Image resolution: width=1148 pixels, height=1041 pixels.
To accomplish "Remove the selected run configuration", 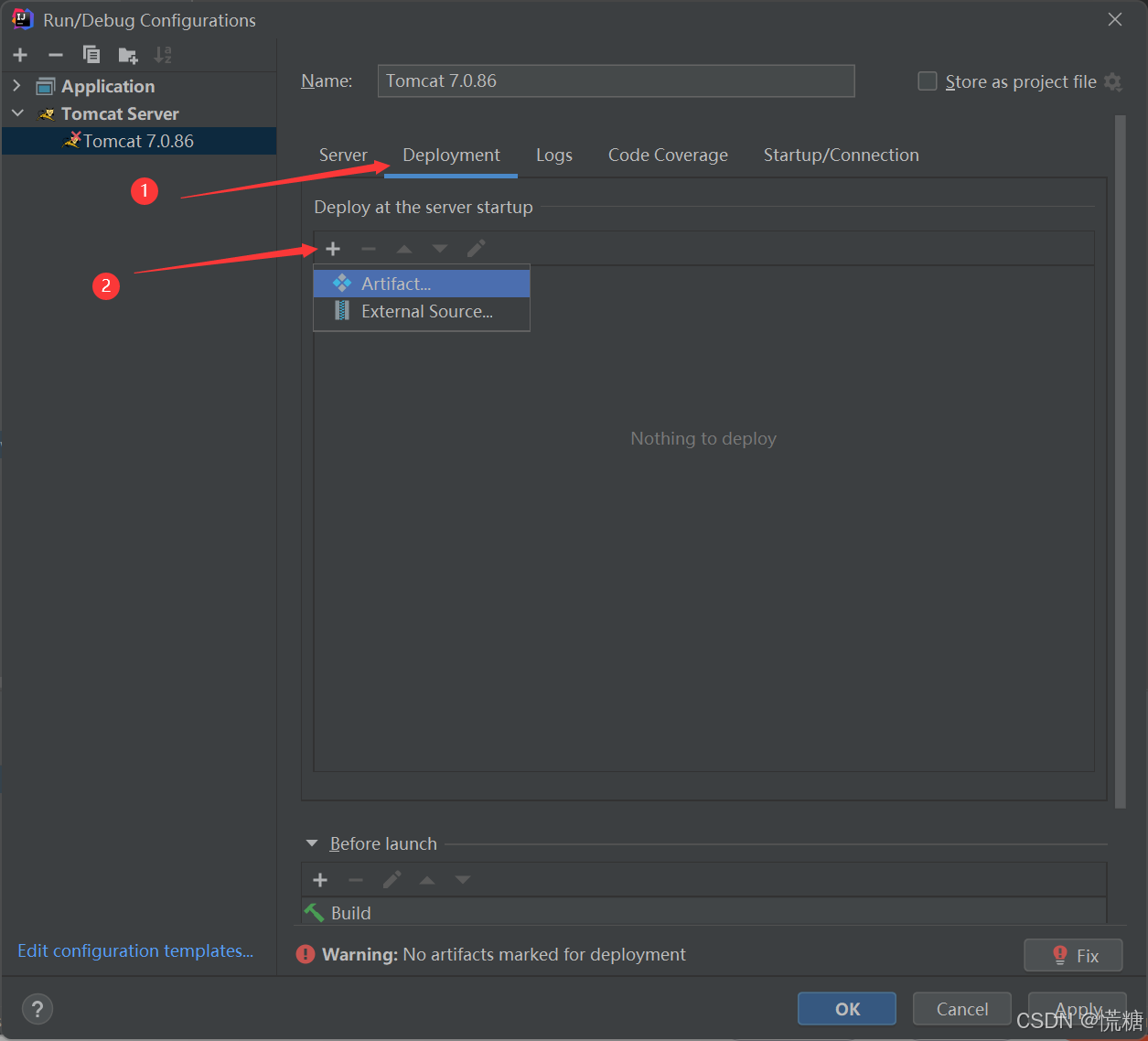I will coord(56,55).
